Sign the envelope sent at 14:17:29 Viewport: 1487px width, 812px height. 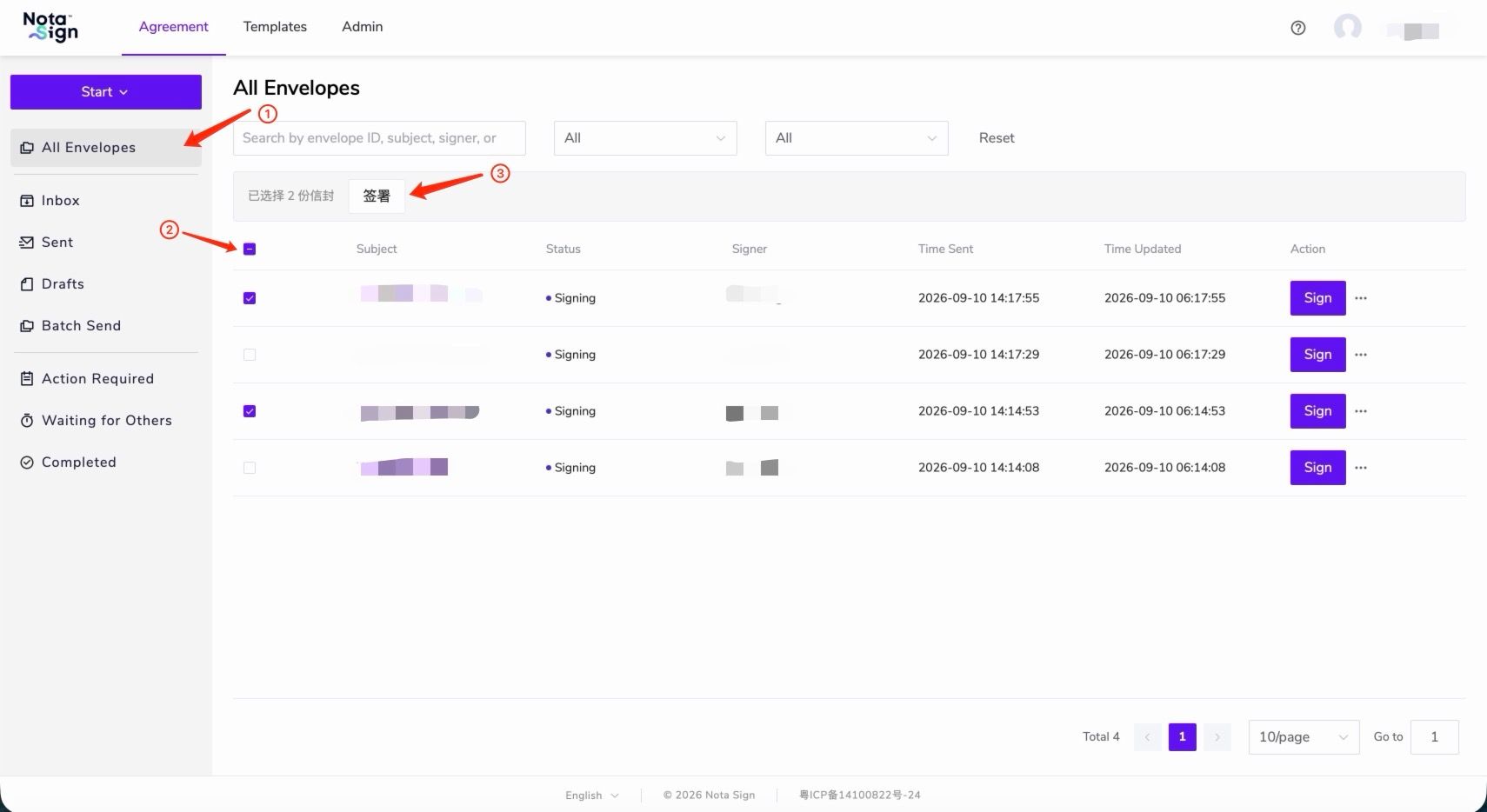tap(1318, 355)
